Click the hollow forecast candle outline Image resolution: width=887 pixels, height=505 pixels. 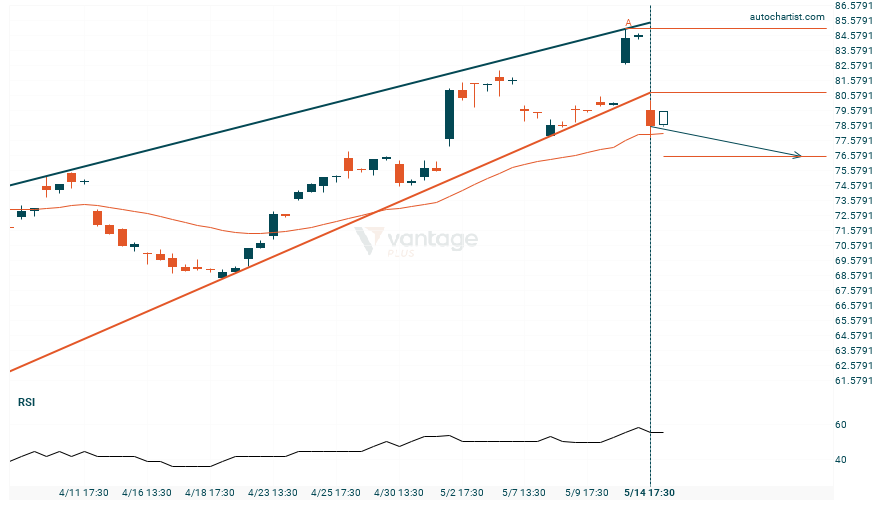[663, 118]
